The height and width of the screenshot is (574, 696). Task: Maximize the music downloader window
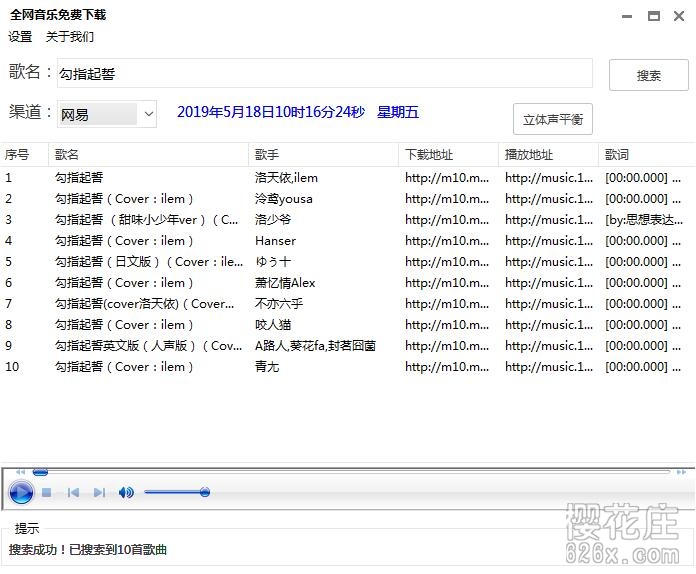(653, 16)
